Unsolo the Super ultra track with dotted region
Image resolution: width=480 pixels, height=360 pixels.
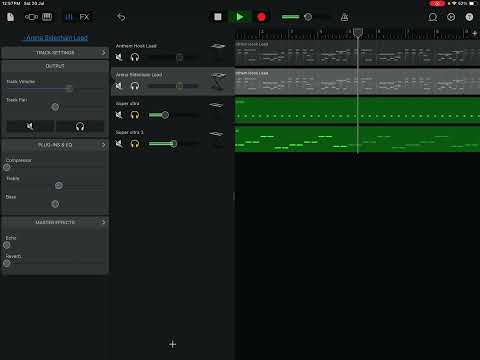[135, 115]
